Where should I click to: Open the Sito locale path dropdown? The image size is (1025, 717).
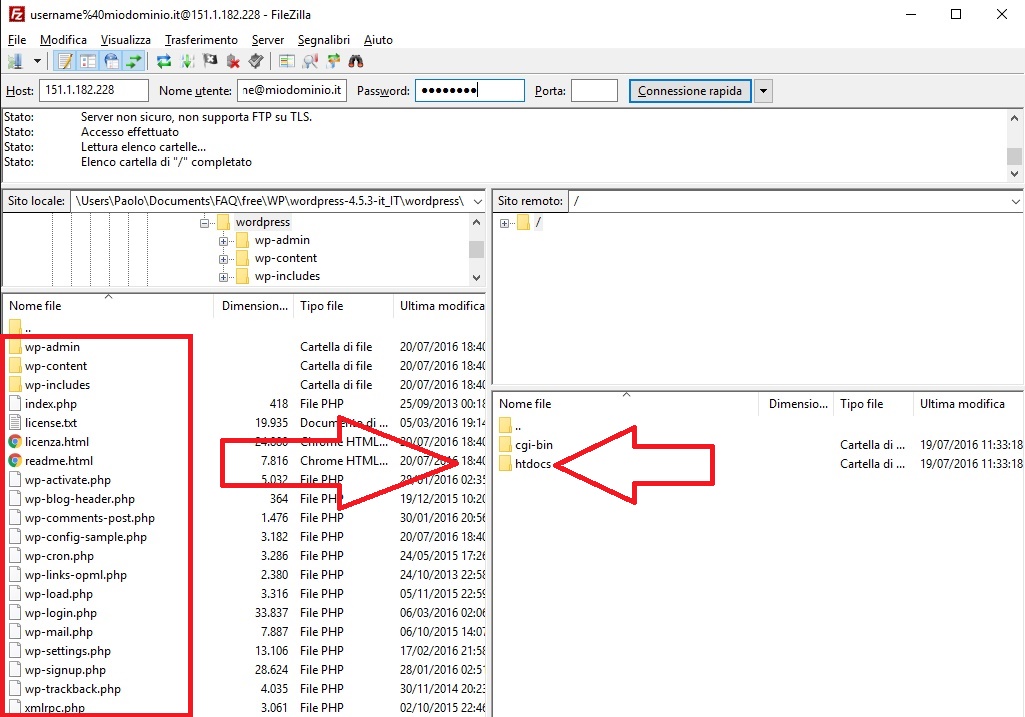click(x=478, y=201)
